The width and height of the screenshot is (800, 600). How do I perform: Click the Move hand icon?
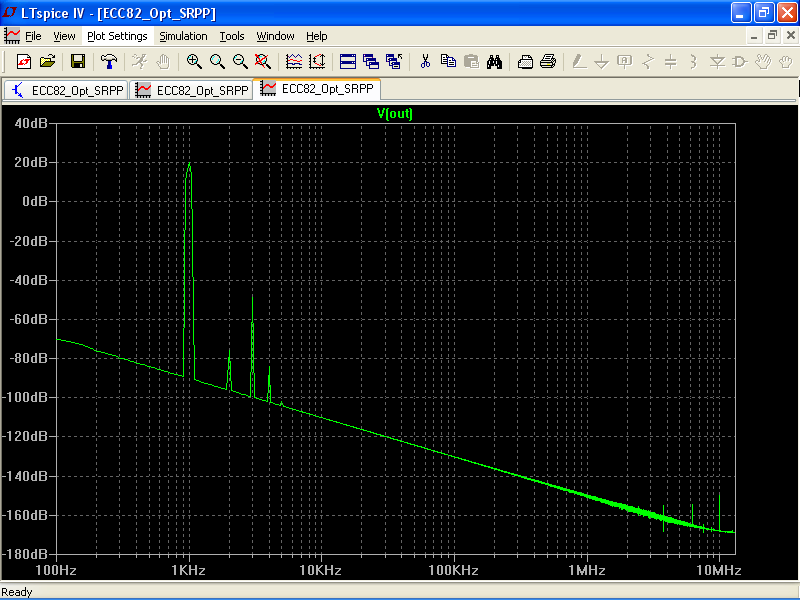(x=763, y=62)
